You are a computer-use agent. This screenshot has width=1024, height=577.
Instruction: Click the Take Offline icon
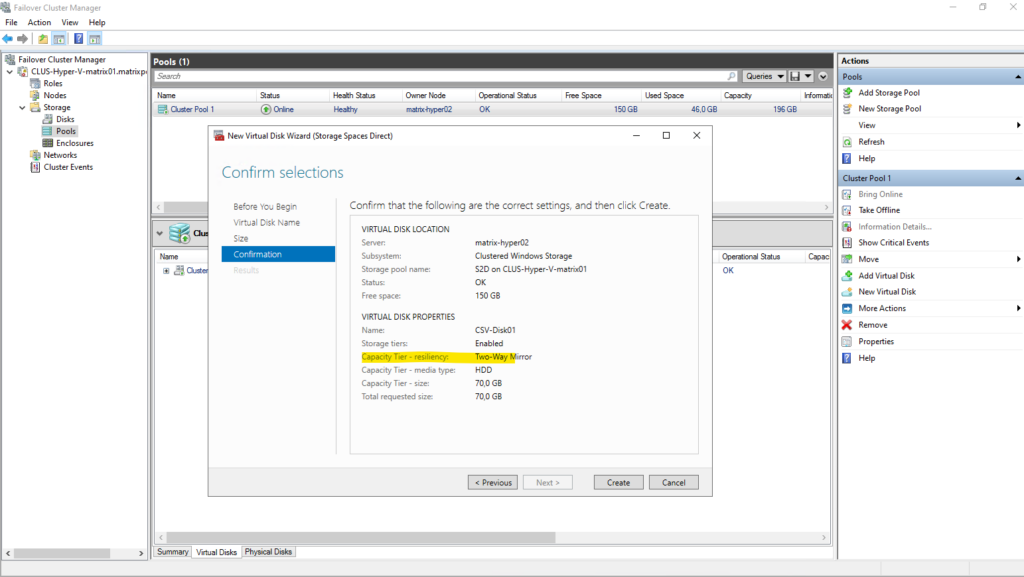(x=847, y=210)
